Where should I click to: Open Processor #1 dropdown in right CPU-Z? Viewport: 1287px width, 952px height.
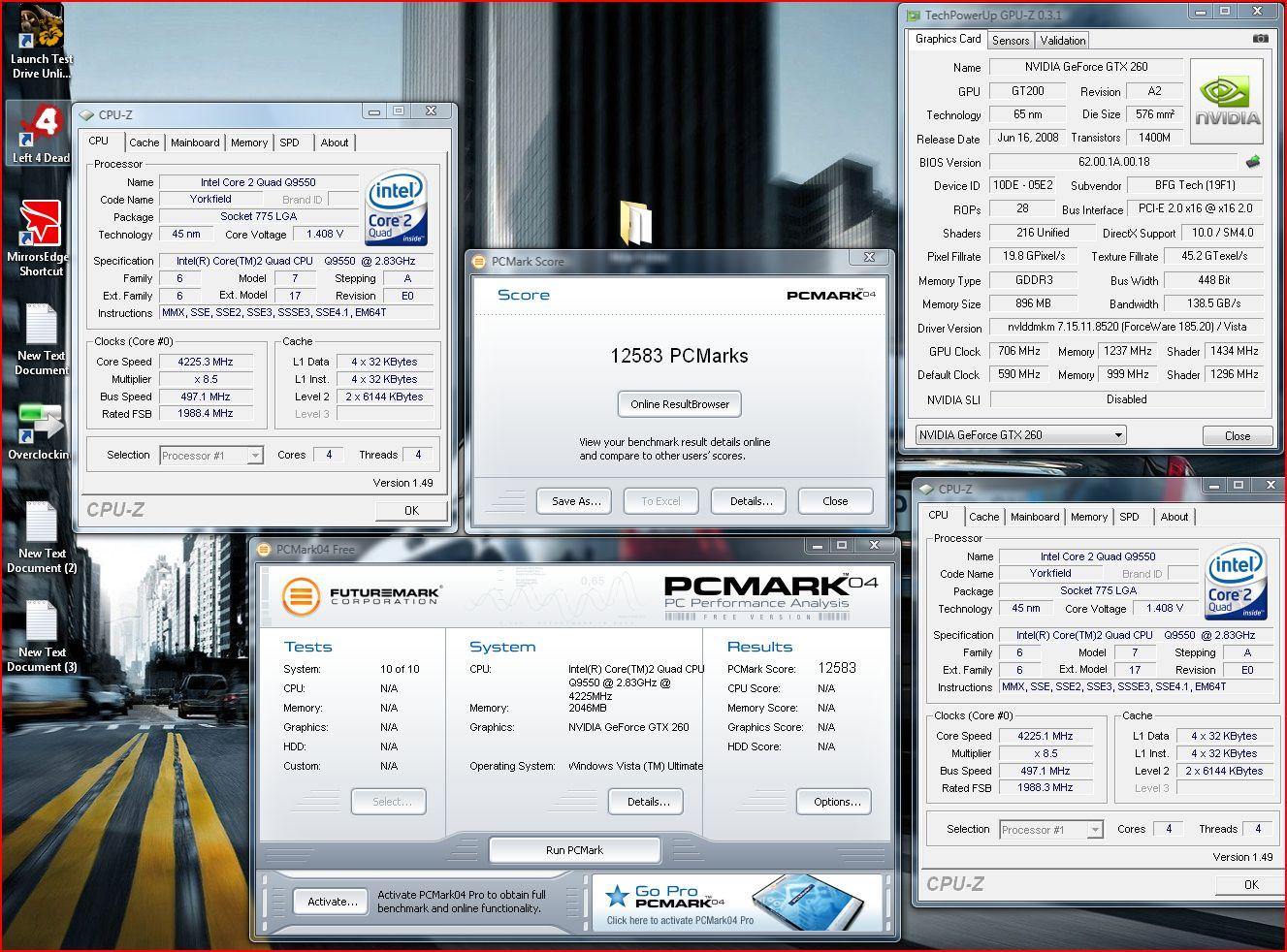[1051, 829]
